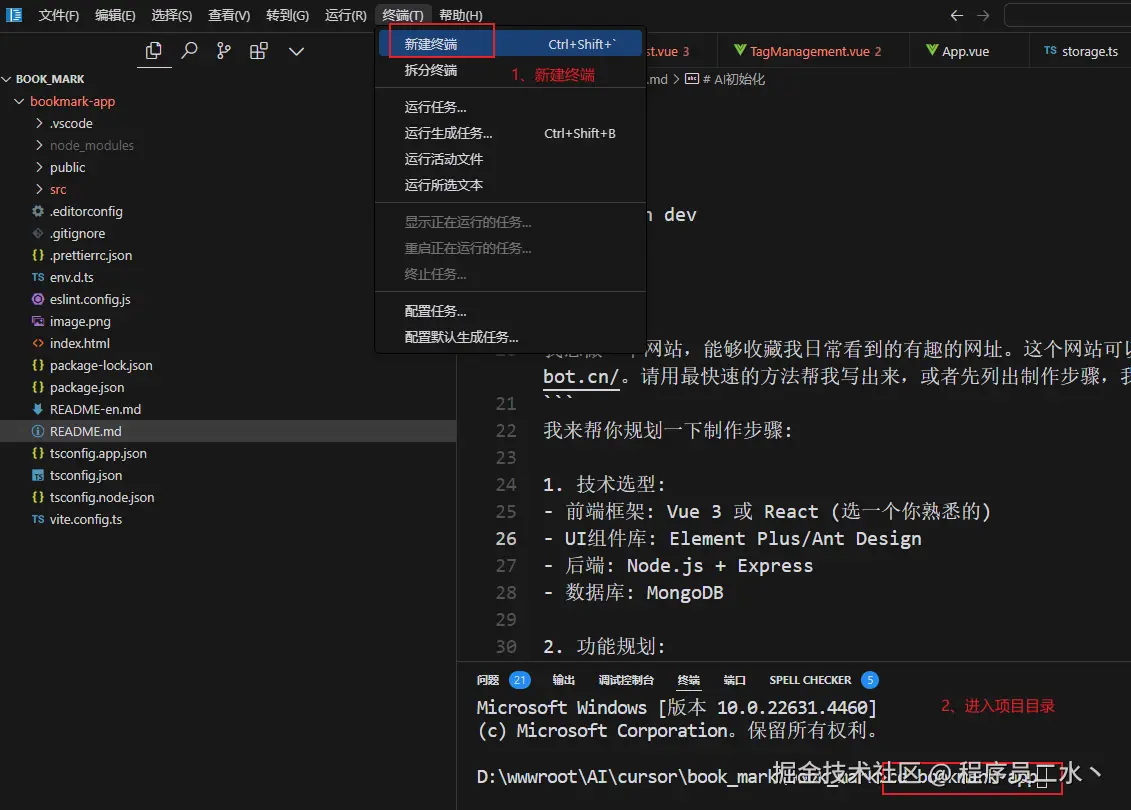Collapse the bookmark-app folder chevron
Screen dimensions: 1131x810
(19, 101)
